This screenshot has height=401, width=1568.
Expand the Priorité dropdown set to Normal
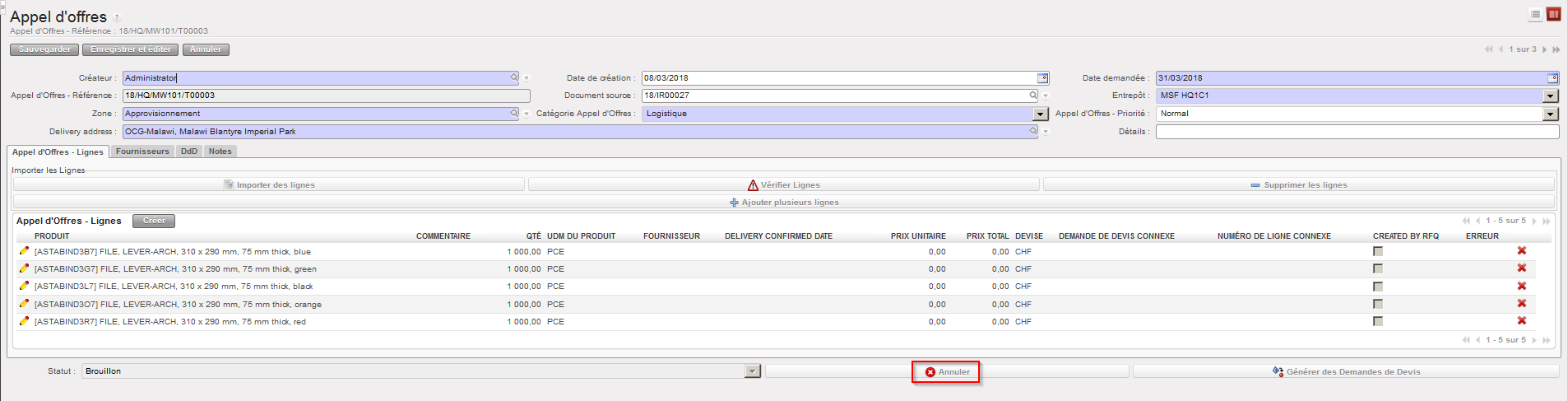tap(1551, 114)
